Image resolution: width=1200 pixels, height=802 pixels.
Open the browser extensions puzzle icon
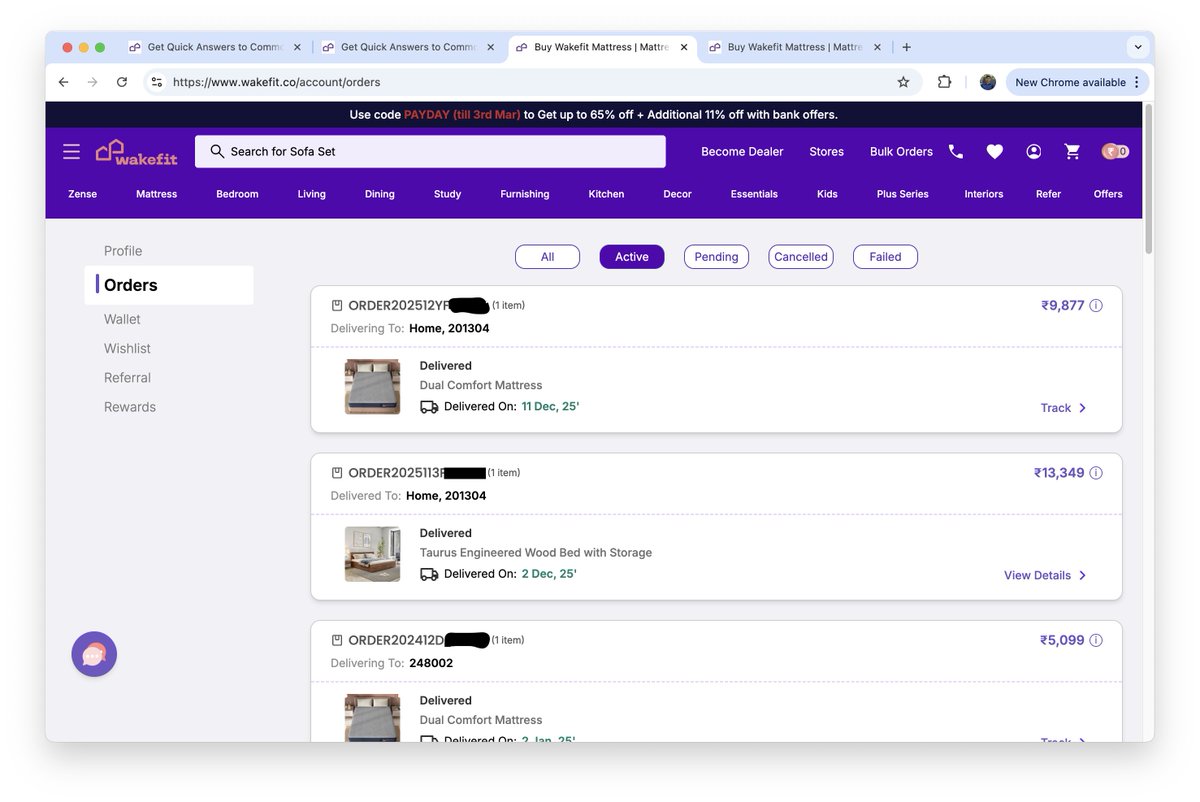coord(944,82)
